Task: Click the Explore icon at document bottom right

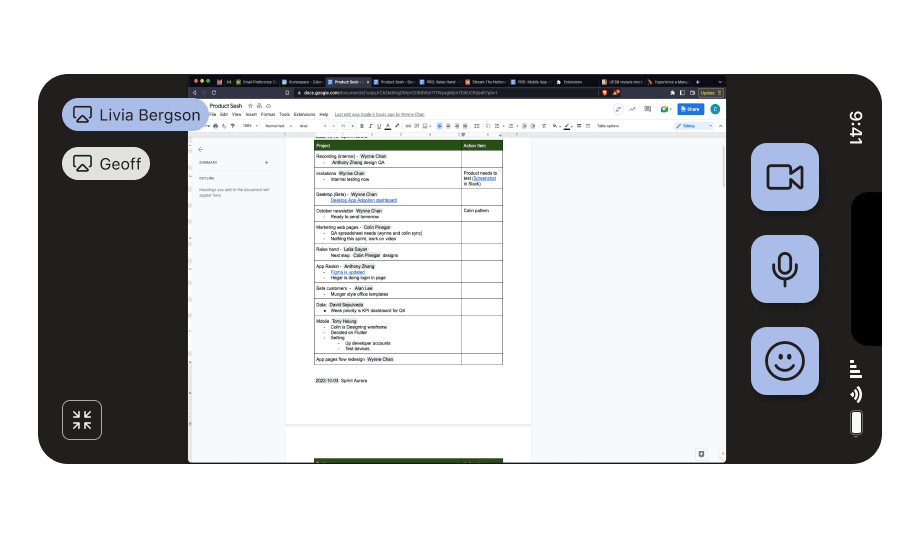Action: tap(702, 453)
